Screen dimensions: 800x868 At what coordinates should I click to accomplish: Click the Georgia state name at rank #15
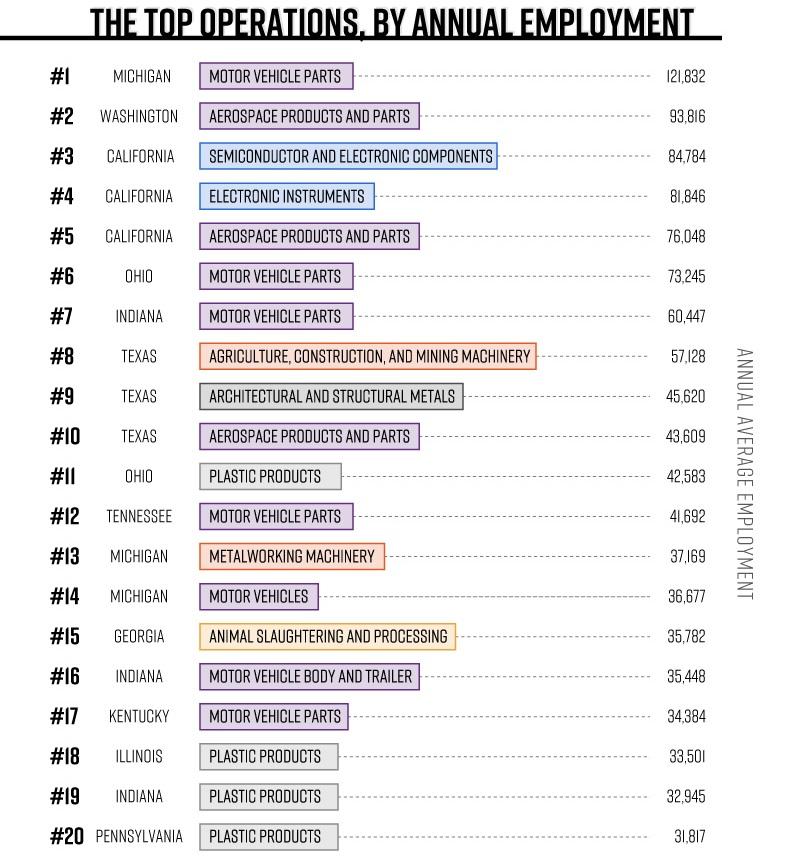click(139, 637)
